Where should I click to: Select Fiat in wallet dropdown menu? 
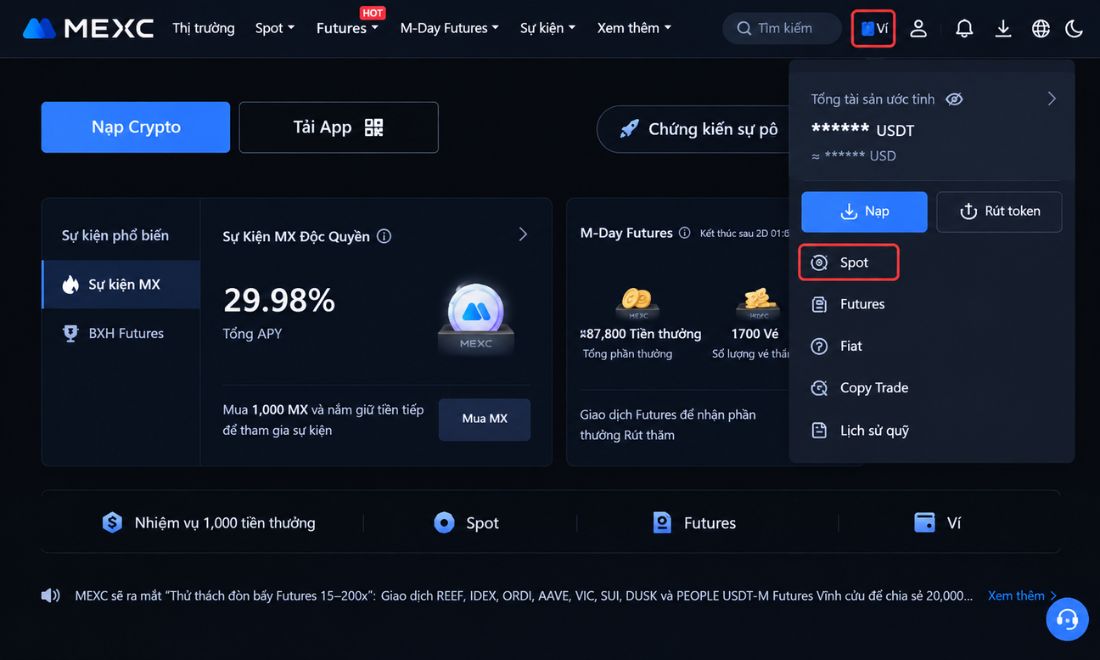[x=836, y=346]
